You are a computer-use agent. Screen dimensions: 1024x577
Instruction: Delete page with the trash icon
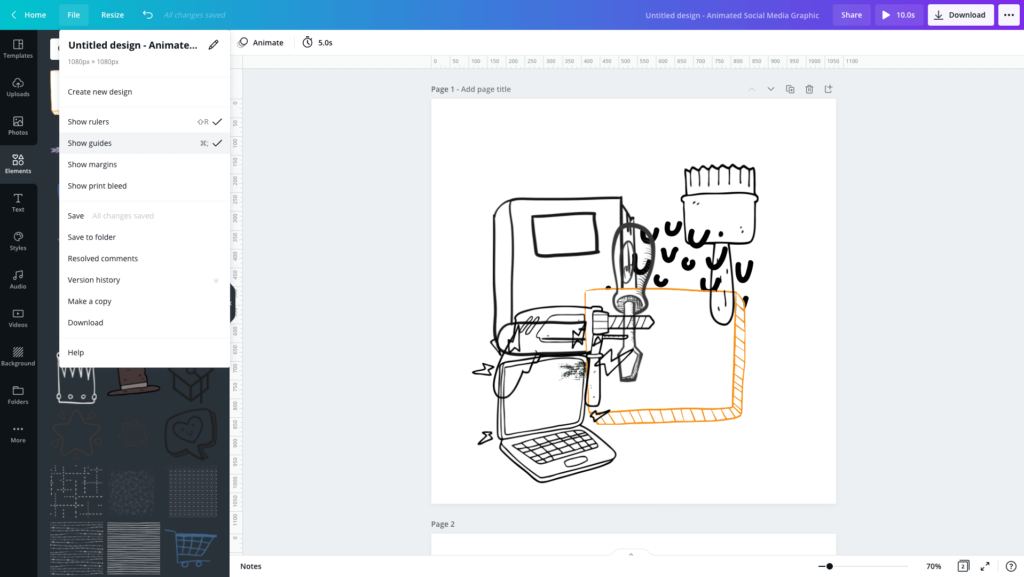[809, 89]
